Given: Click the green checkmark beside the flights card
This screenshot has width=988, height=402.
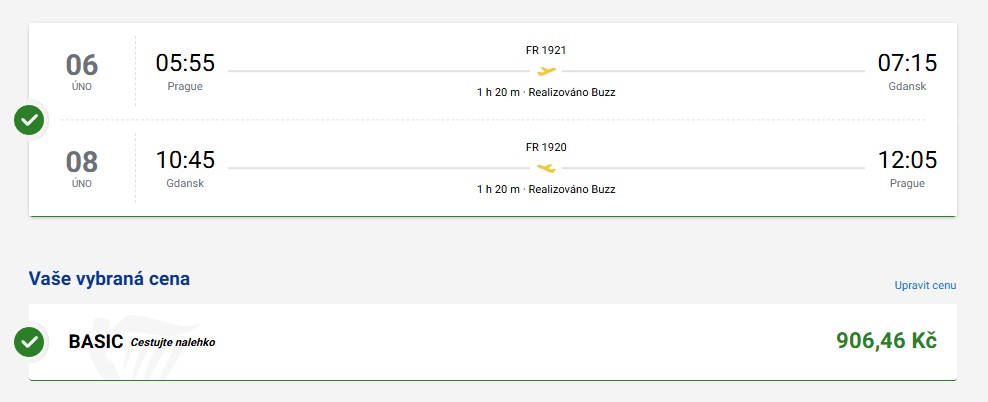Looking at the screenshot, I should point(29,120).
